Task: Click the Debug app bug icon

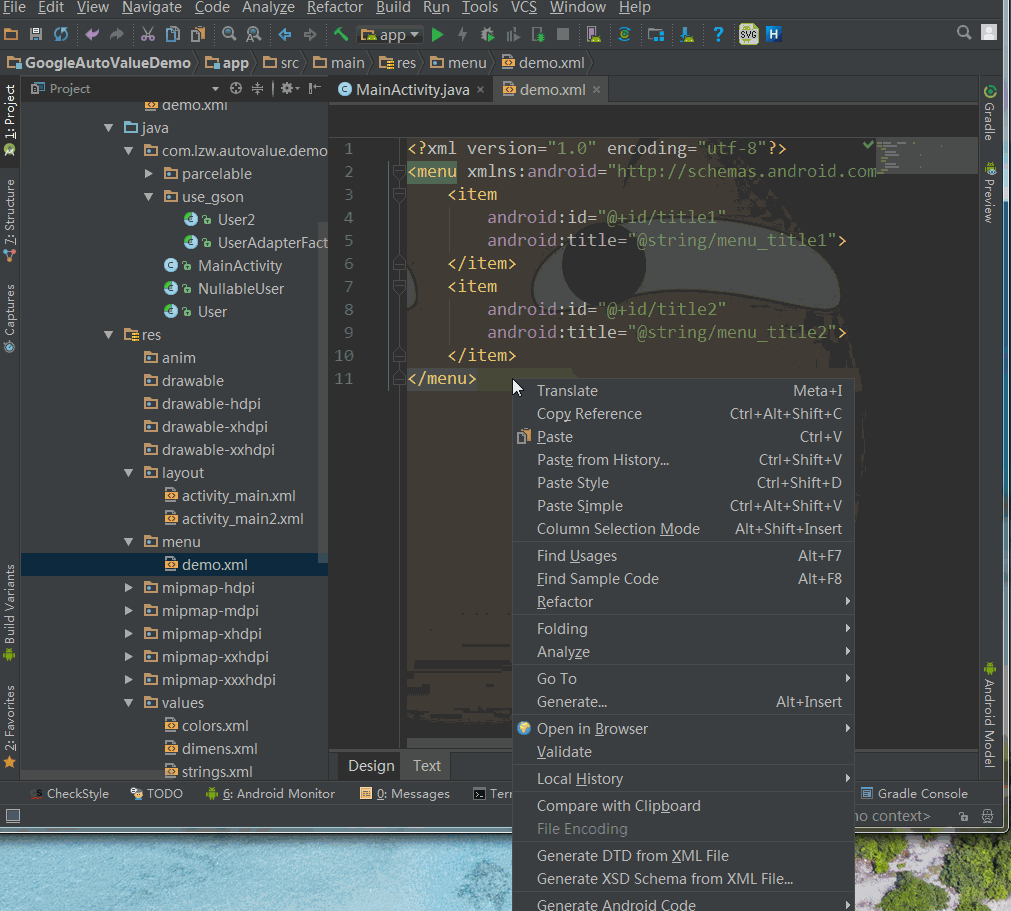Action: 489,34
